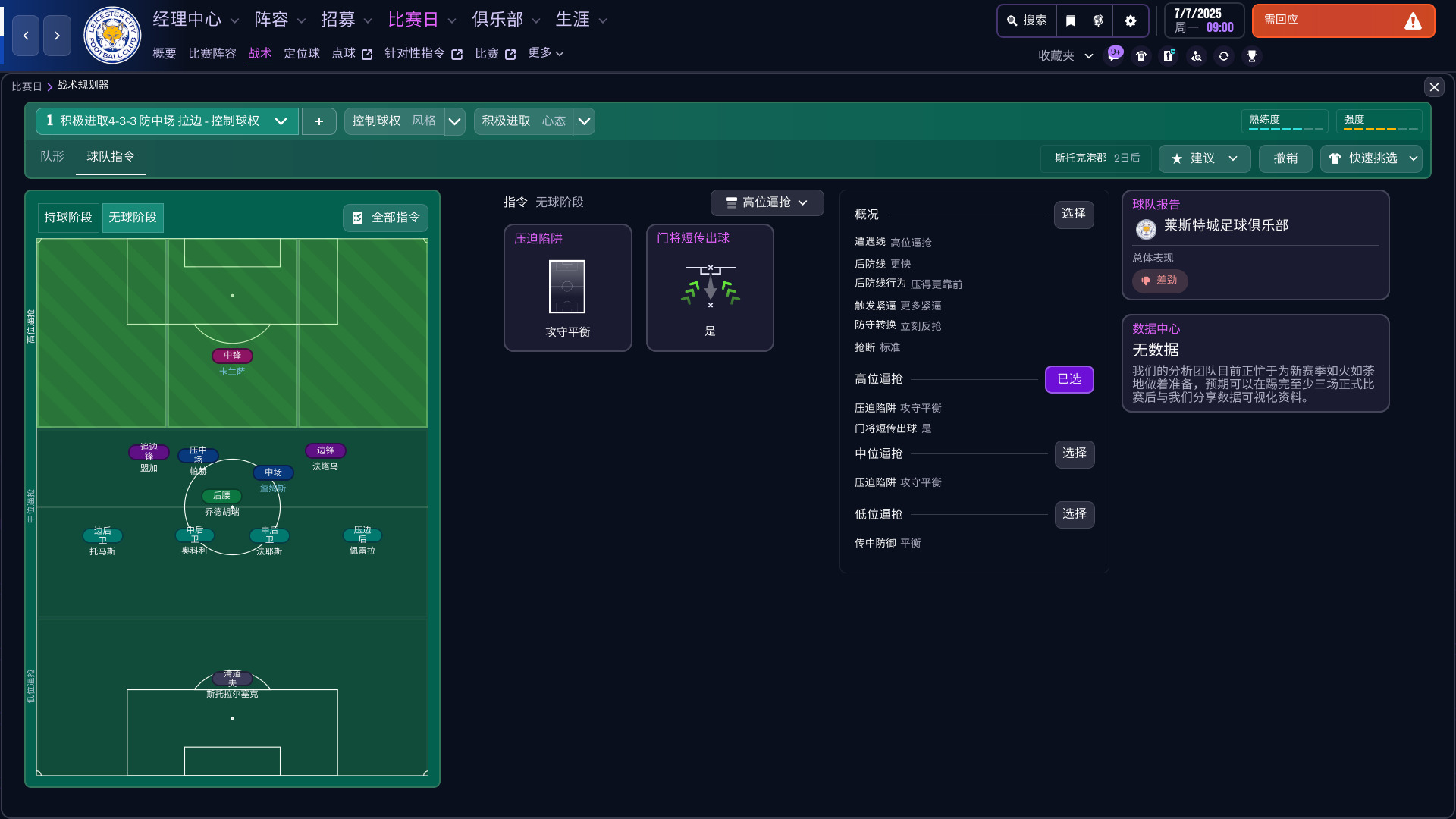Viewport: 1456px width, 819px height.
Task: Click the shirt icon in favorites bar
Action: coord(1141,56)
